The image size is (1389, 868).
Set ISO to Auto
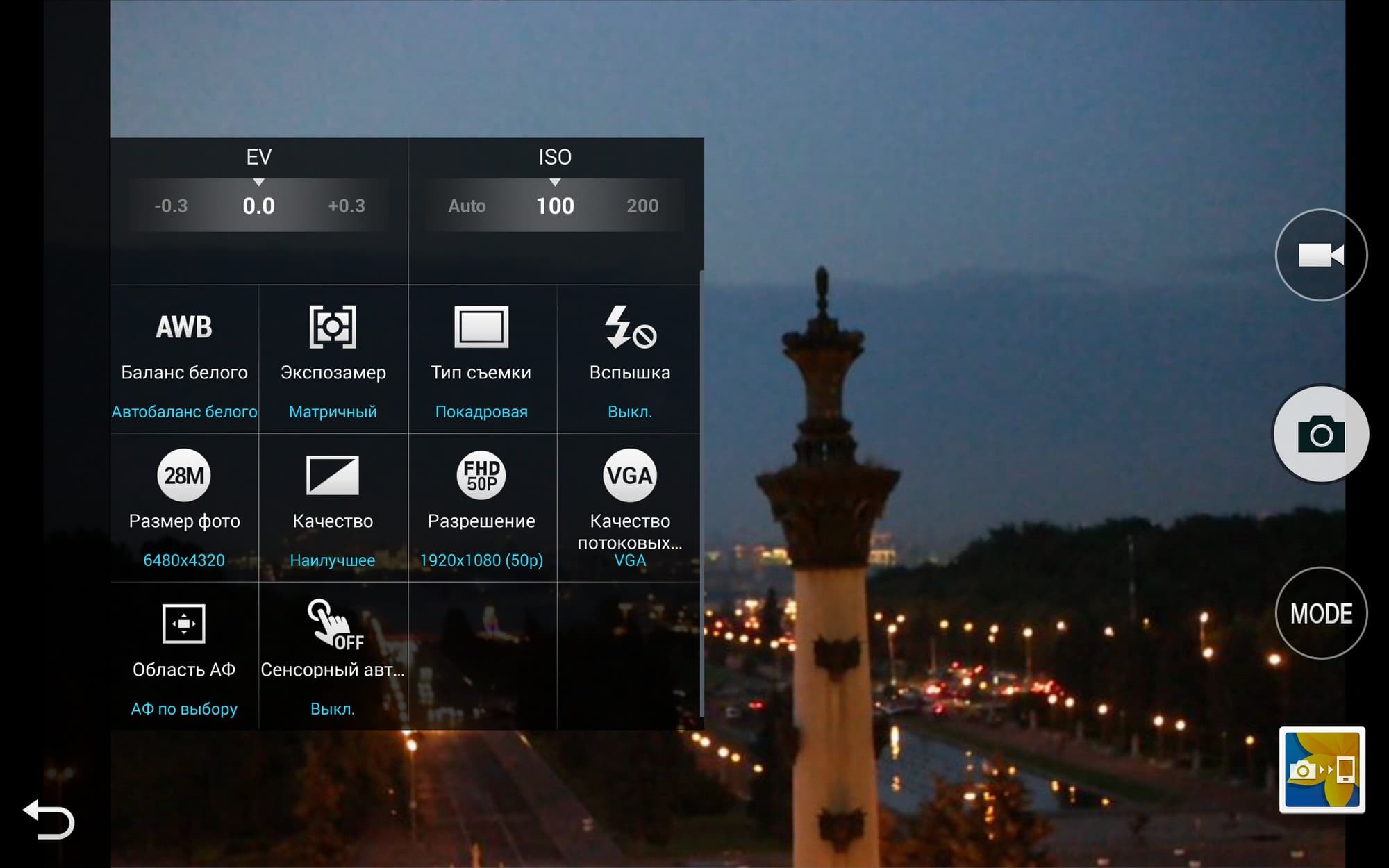[x=467, y=206]
